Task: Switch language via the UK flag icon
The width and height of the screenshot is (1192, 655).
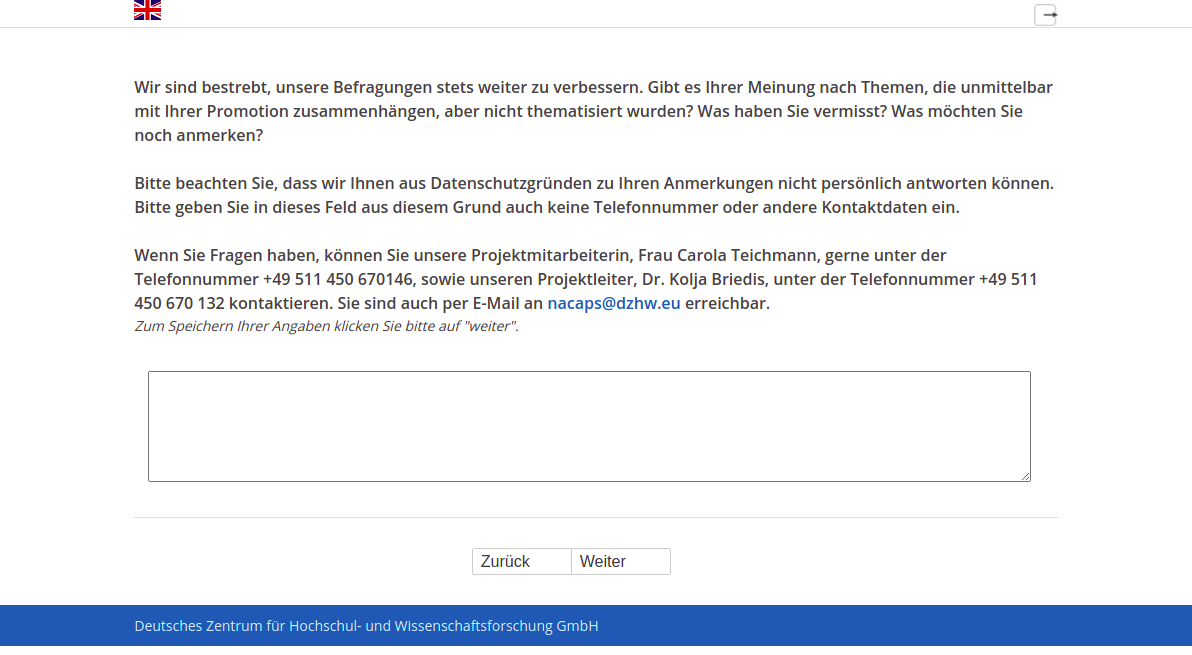Action: click(x=147, y=10)
